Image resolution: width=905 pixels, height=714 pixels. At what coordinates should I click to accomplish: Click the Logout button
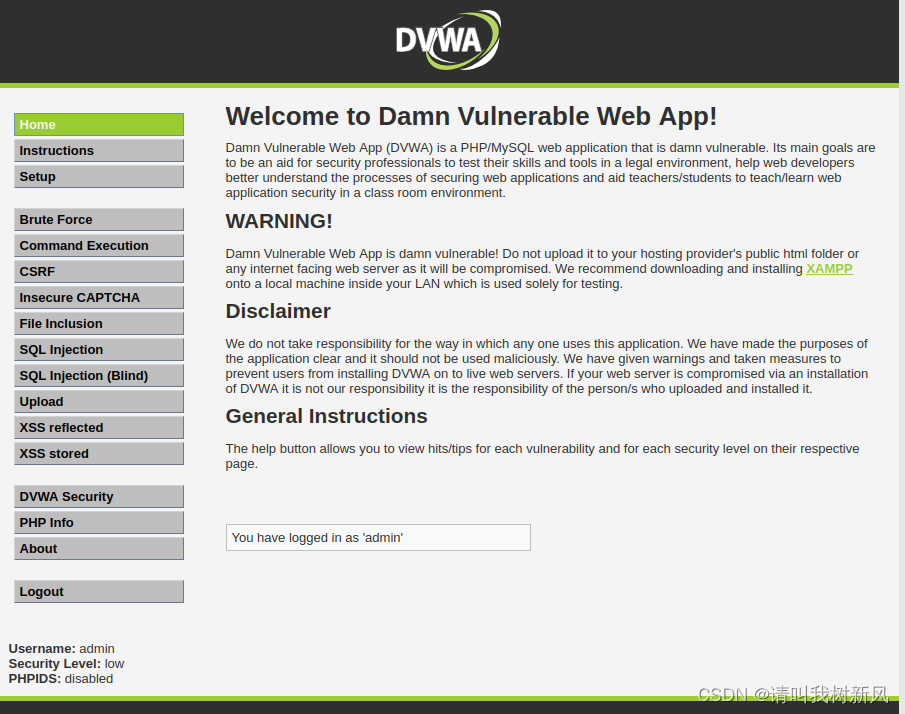(99, 592)
